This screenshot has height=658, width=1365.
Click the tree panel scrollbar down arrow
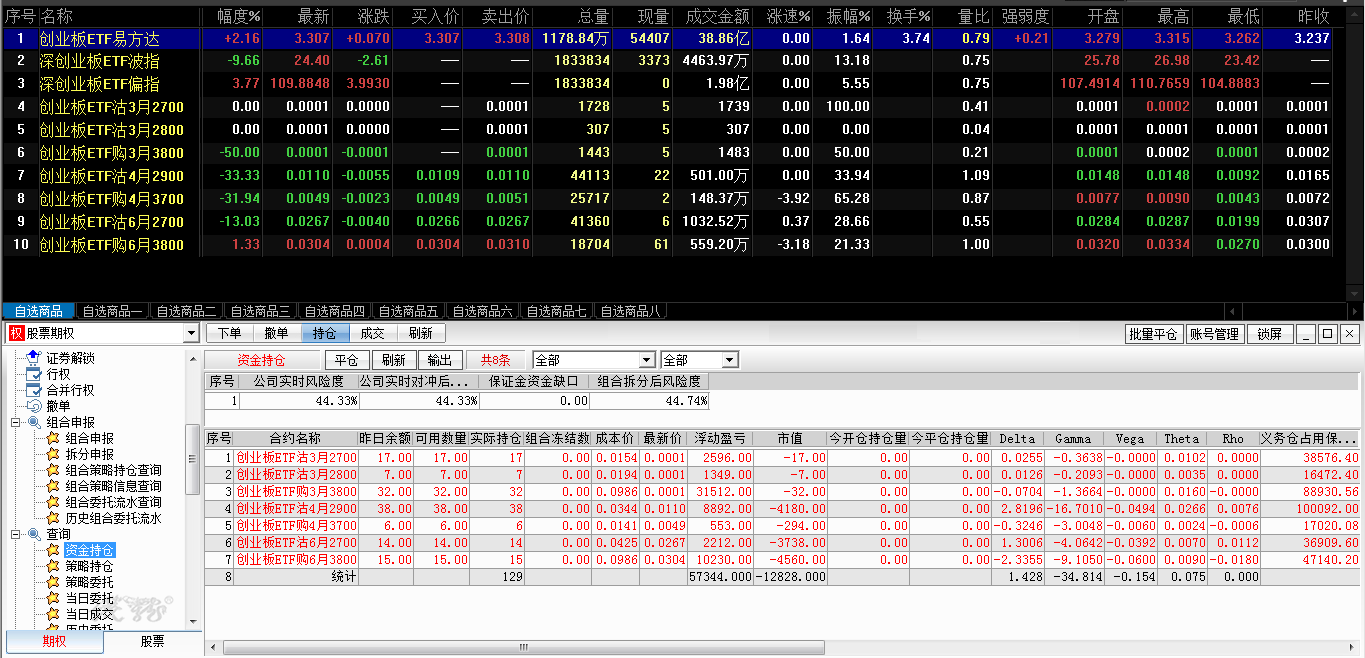[x=193, y=622]
